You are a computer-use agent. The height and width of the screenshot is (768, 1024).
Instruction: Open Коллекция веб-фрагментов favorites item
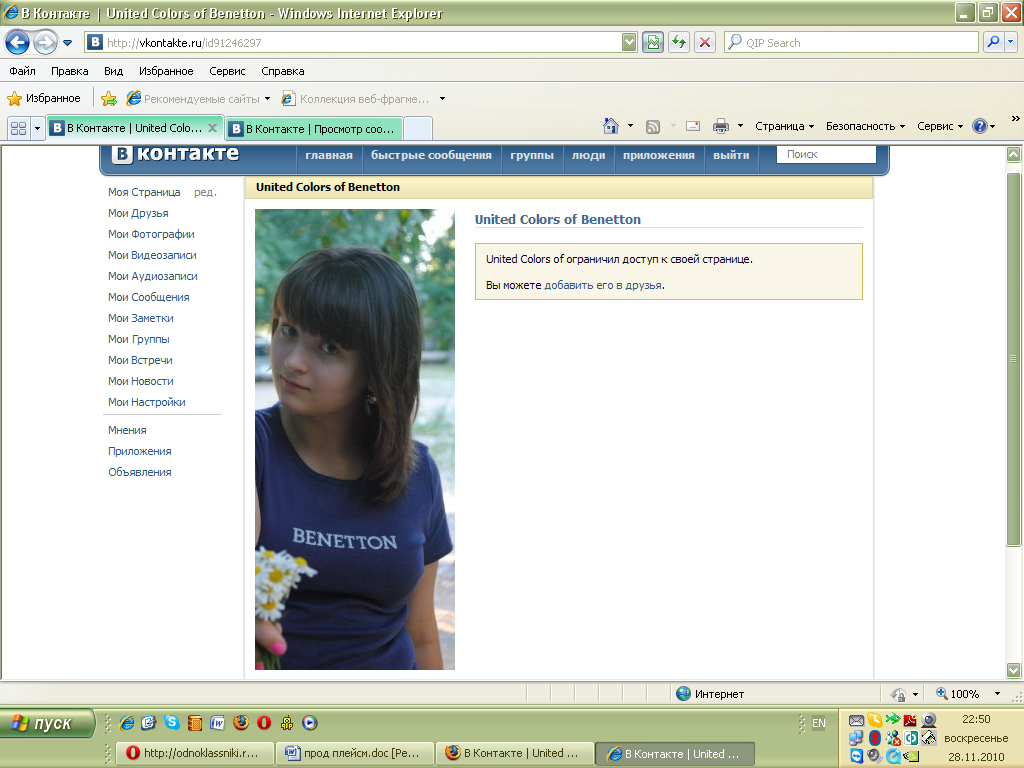(355, 99)
